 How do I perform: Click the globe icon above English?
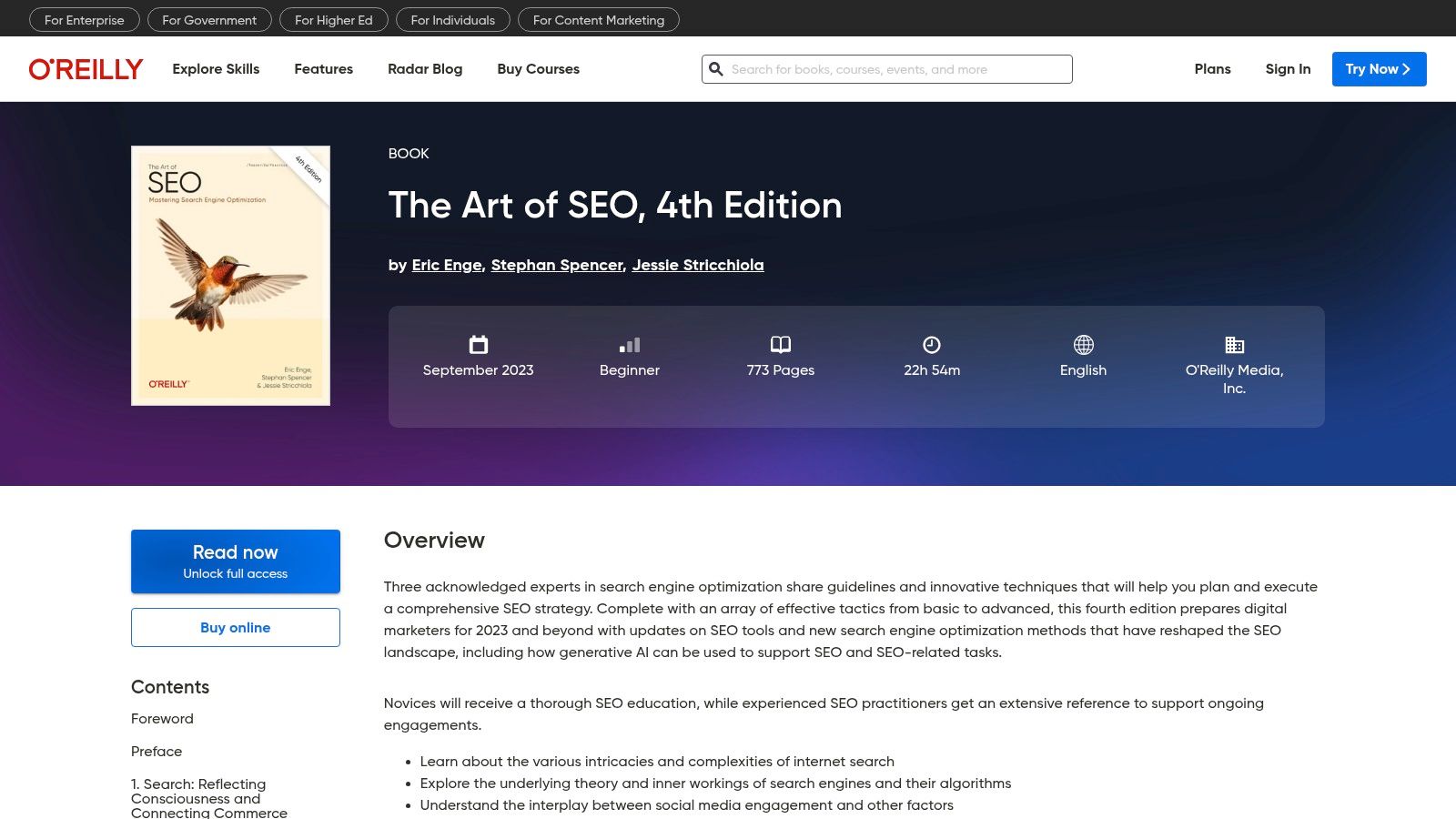pos(1083,345)
